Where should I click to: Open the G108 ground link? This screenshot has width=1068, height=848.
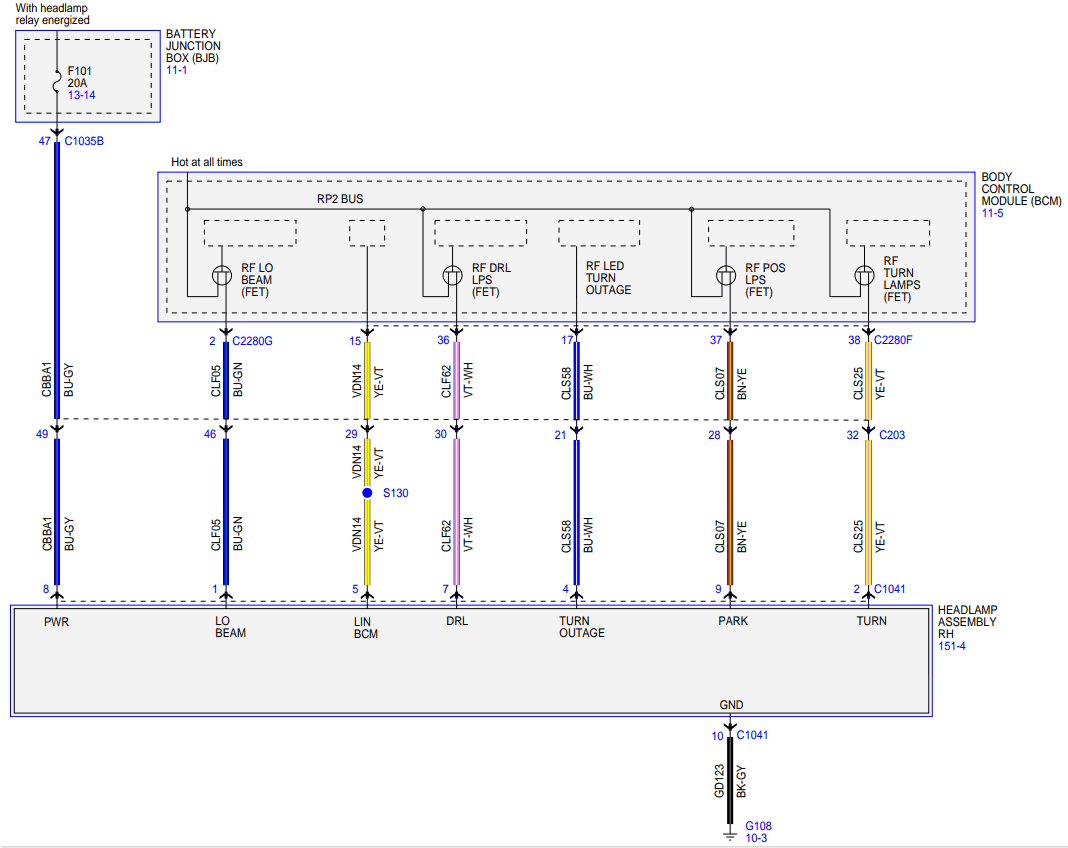pyautogui.click(x=758, y=826)
